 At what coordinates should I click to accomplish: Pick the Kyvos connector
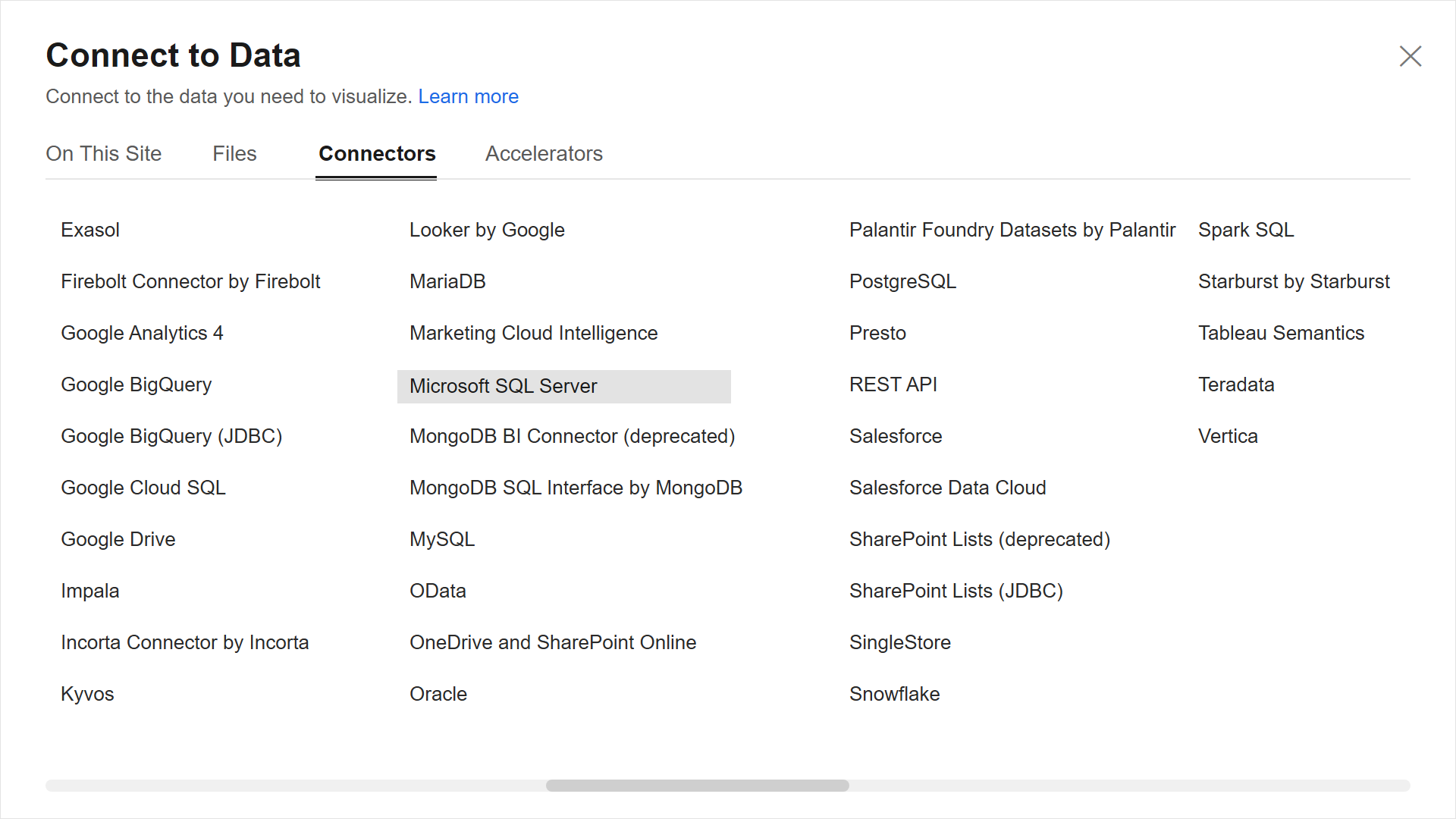(x=87, y=694)
